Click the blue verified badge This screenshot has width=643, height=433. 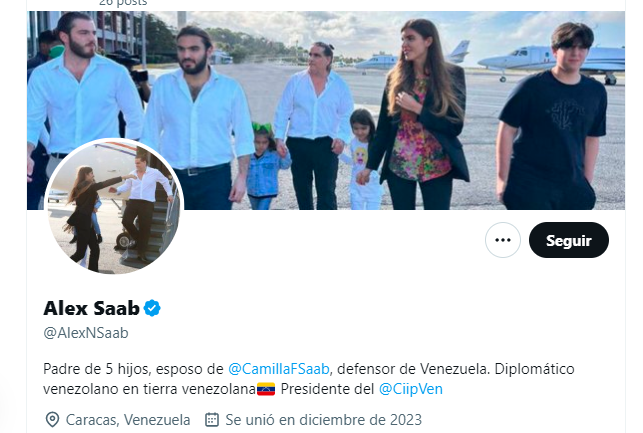click(x=152, y=308)
